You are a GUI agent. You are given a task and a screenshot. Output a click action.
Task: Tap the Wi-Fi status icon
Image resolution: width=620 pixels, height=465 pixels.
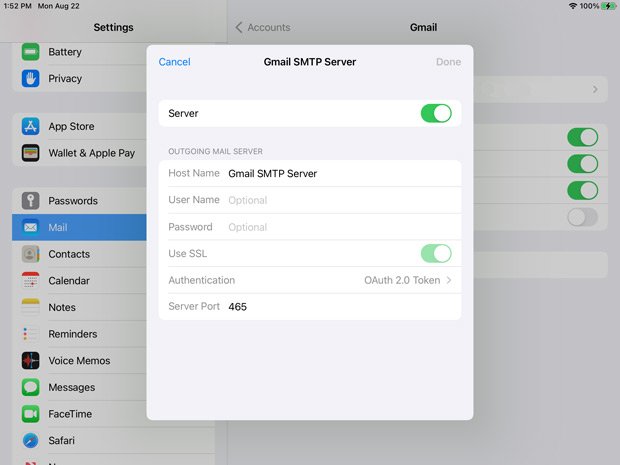pos(572,6)
